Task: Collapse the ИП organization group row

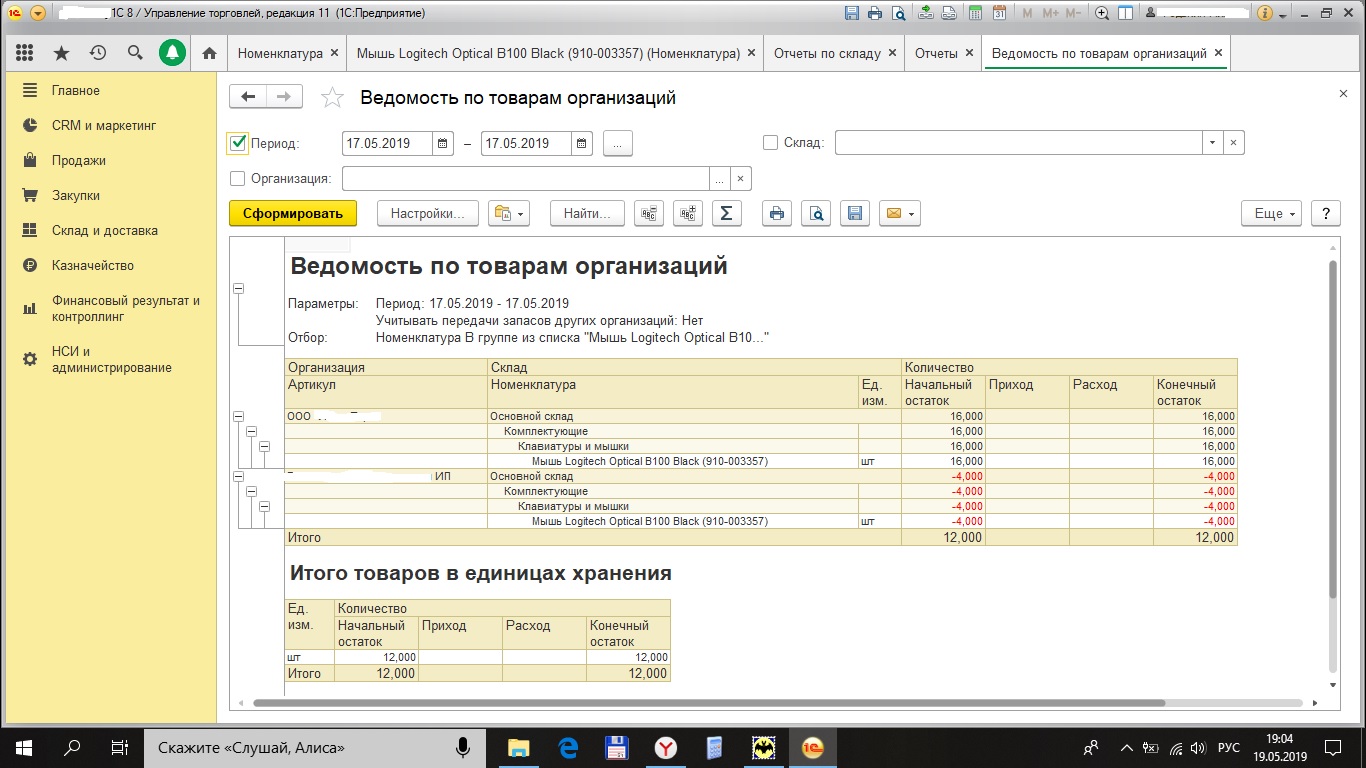Action: coord(238,476)
